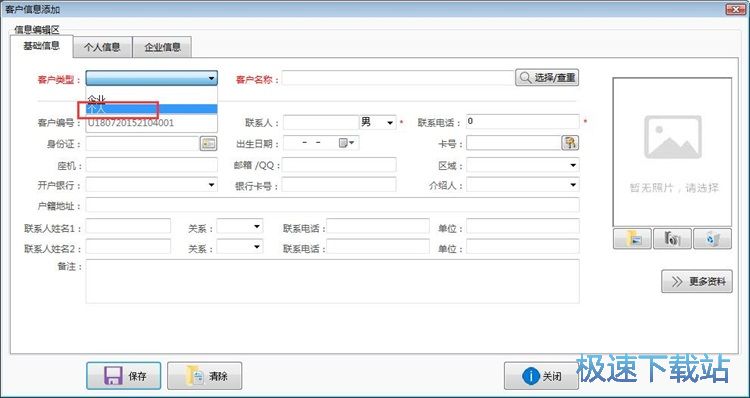Image resolution: width=750 pixels, height=398 pixels.
Task: Expand the 区域 dropdown
Action: pos(573,166)
